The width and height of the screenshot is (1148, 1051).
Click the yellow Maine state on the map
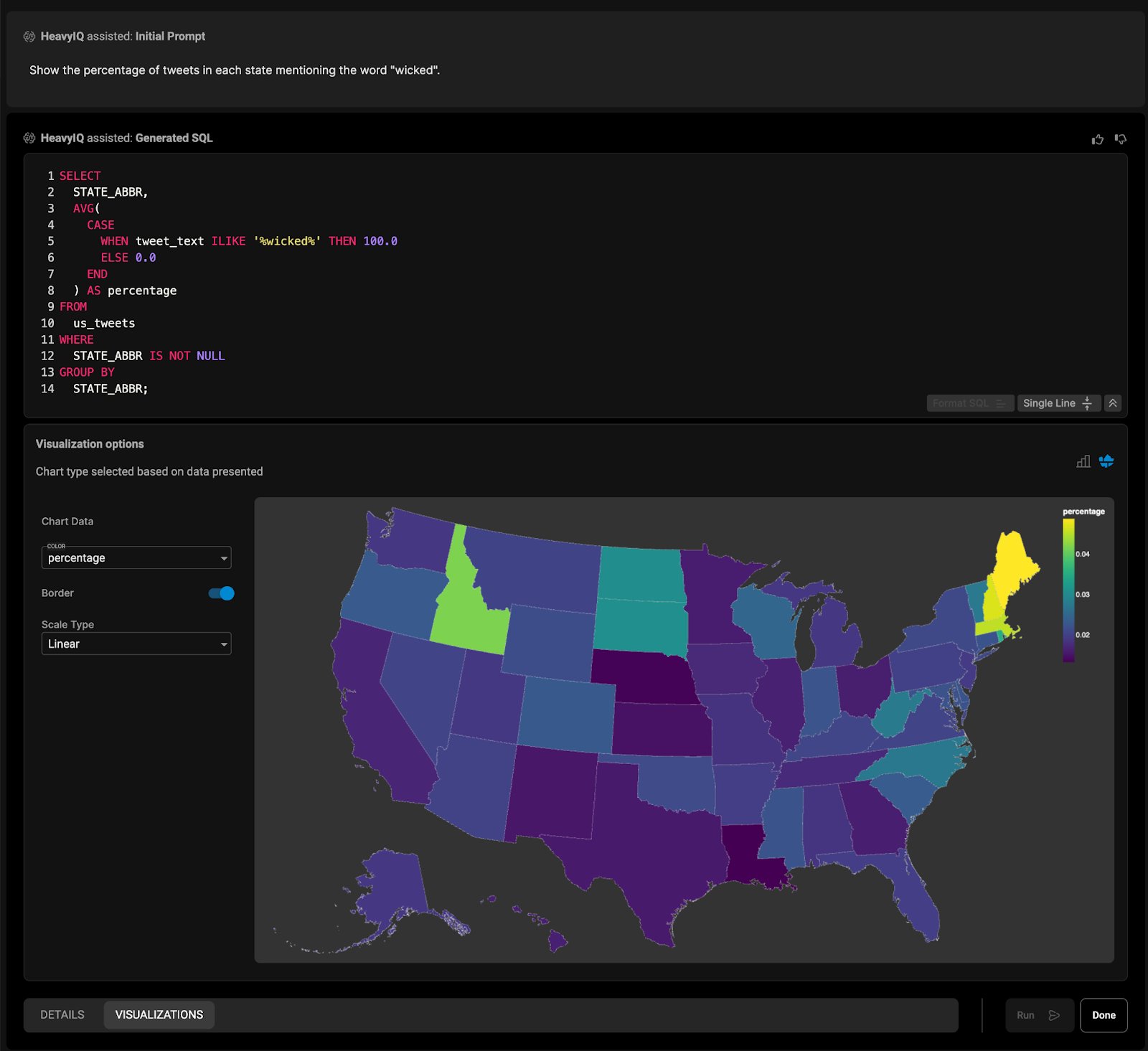(1013, 567)
